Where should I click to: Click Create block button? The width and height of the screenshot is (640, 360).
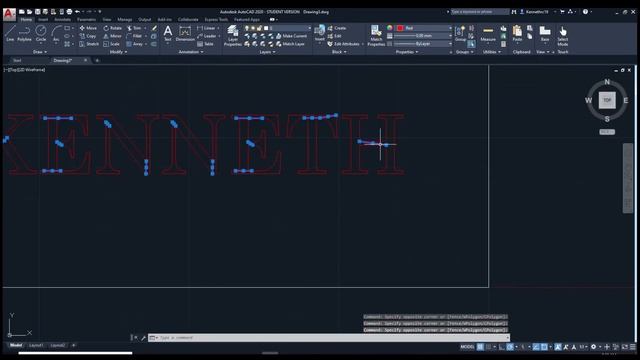click(x=337, y=28)
